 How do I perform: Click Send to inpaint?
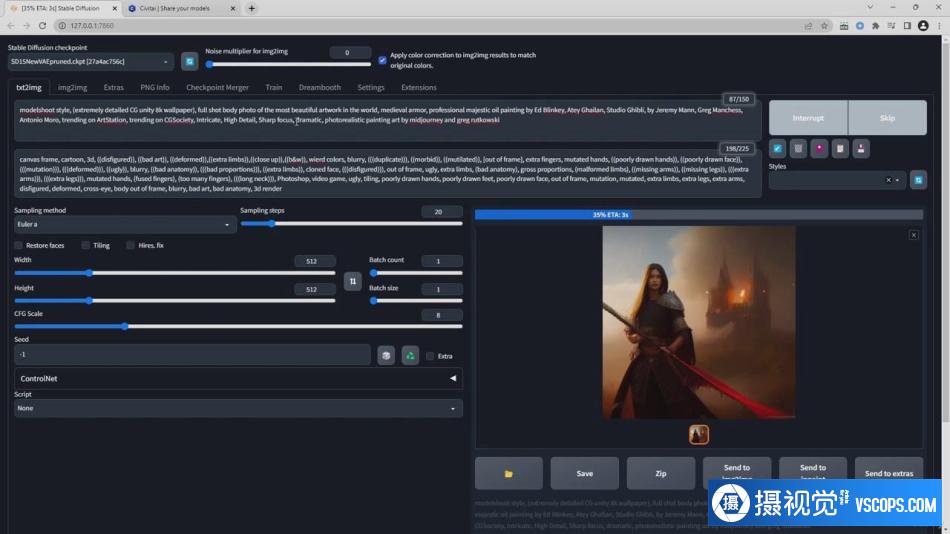point(812,472)
